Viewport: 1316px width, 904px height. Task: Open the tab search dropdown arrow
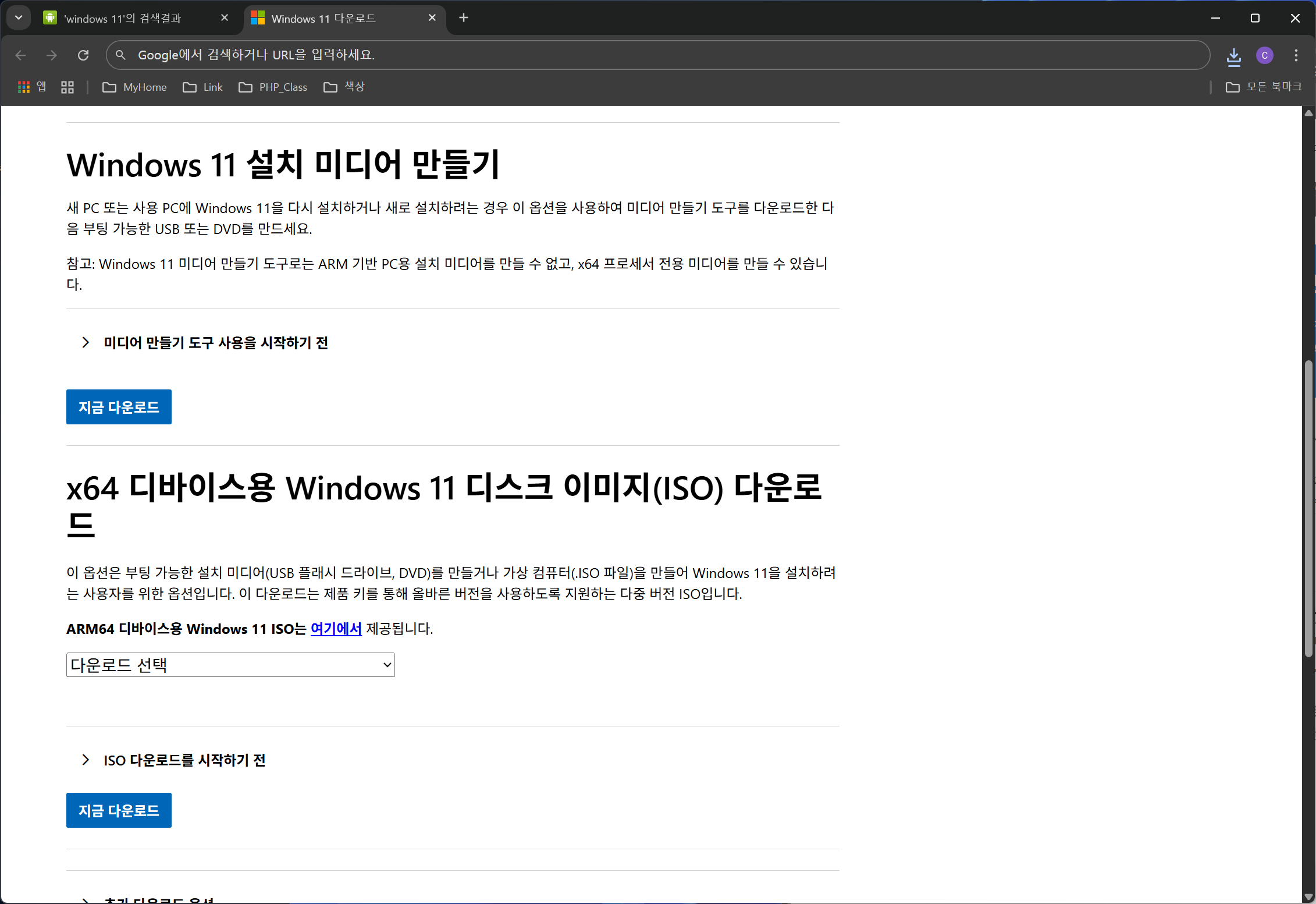tap(19, 17)
